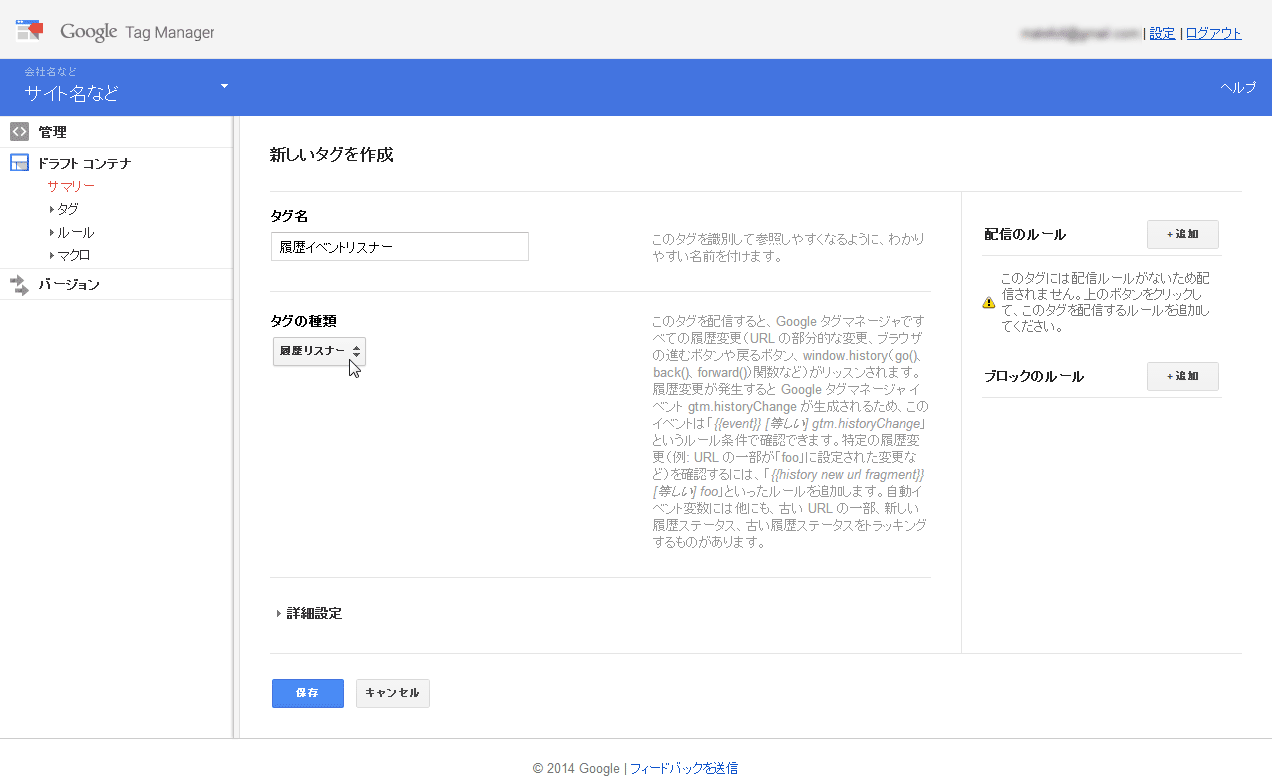The image size is (1272, 783).
Task: Select サマリー in the sidebar
Action: [x=71, y=186]
